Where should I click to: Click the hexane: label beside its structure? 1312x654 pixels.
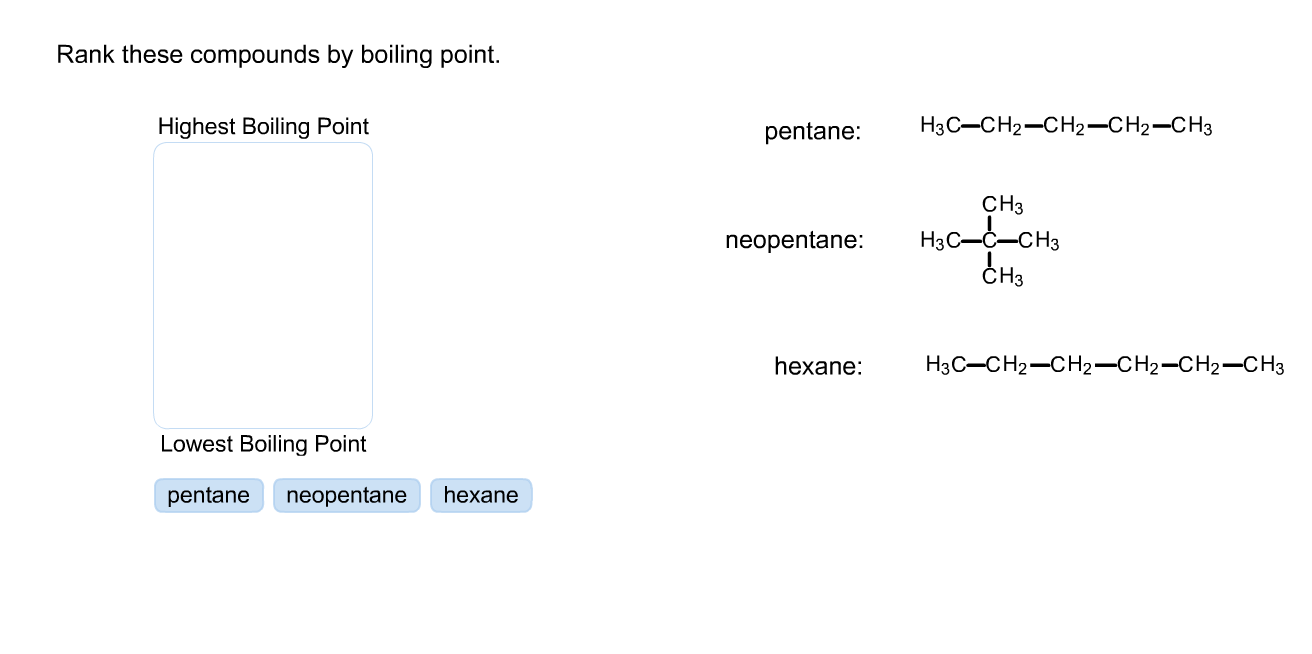tap(818, 366)
